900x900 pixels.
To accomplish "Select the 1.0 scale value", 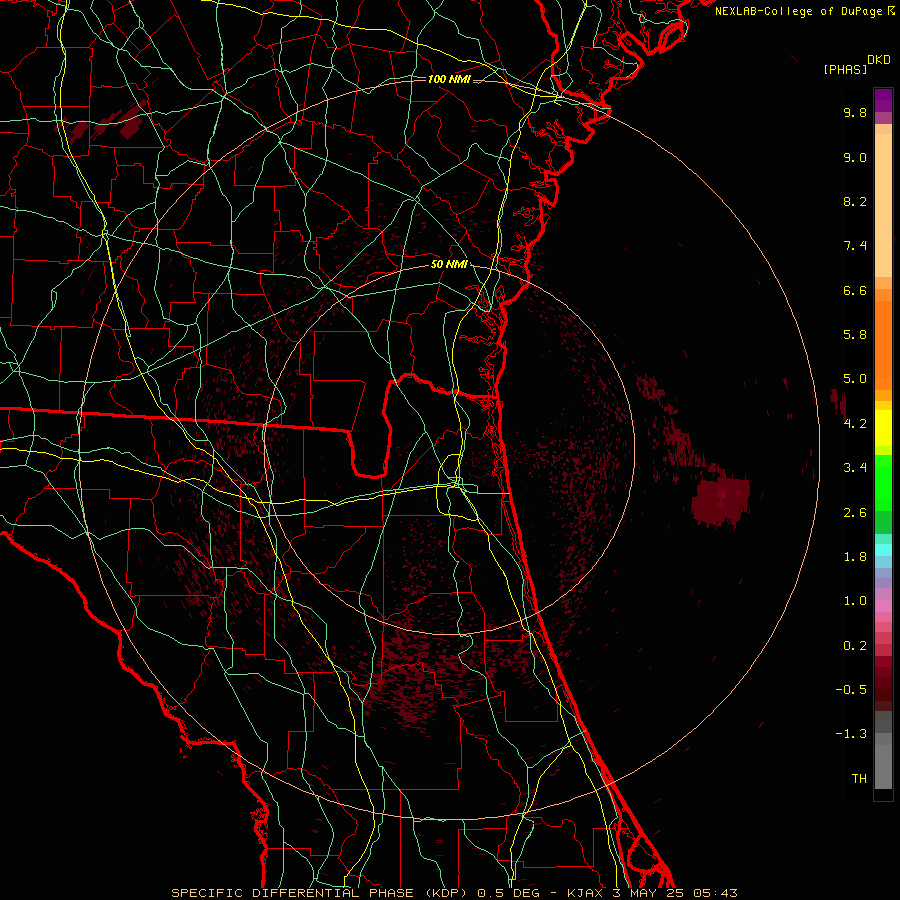I will pyautogui.click(x=855, y=601).
